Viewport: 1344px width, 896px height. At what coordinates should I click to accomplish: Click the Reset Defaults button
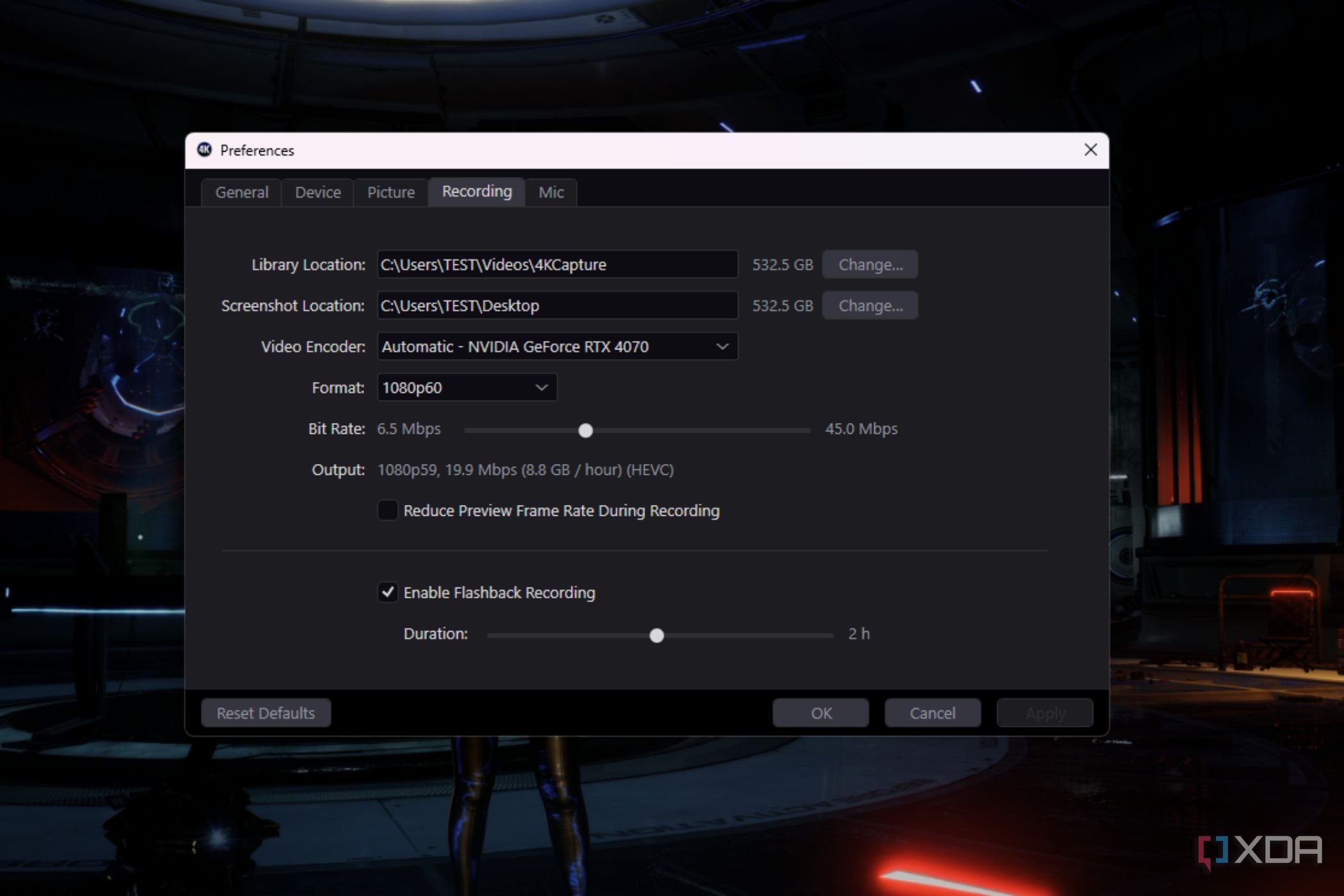click(x=266, y=713)
